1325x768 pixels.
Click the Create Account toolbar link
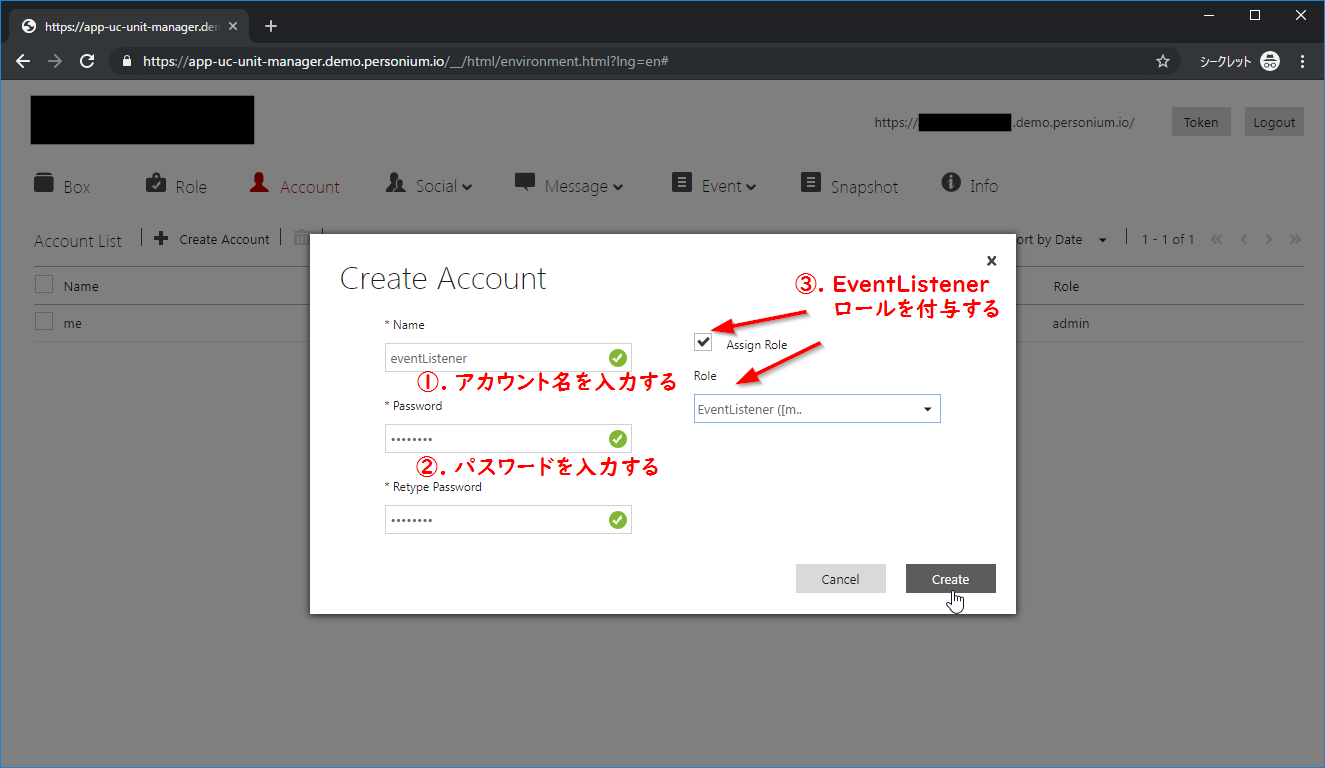tap(224, 239)
